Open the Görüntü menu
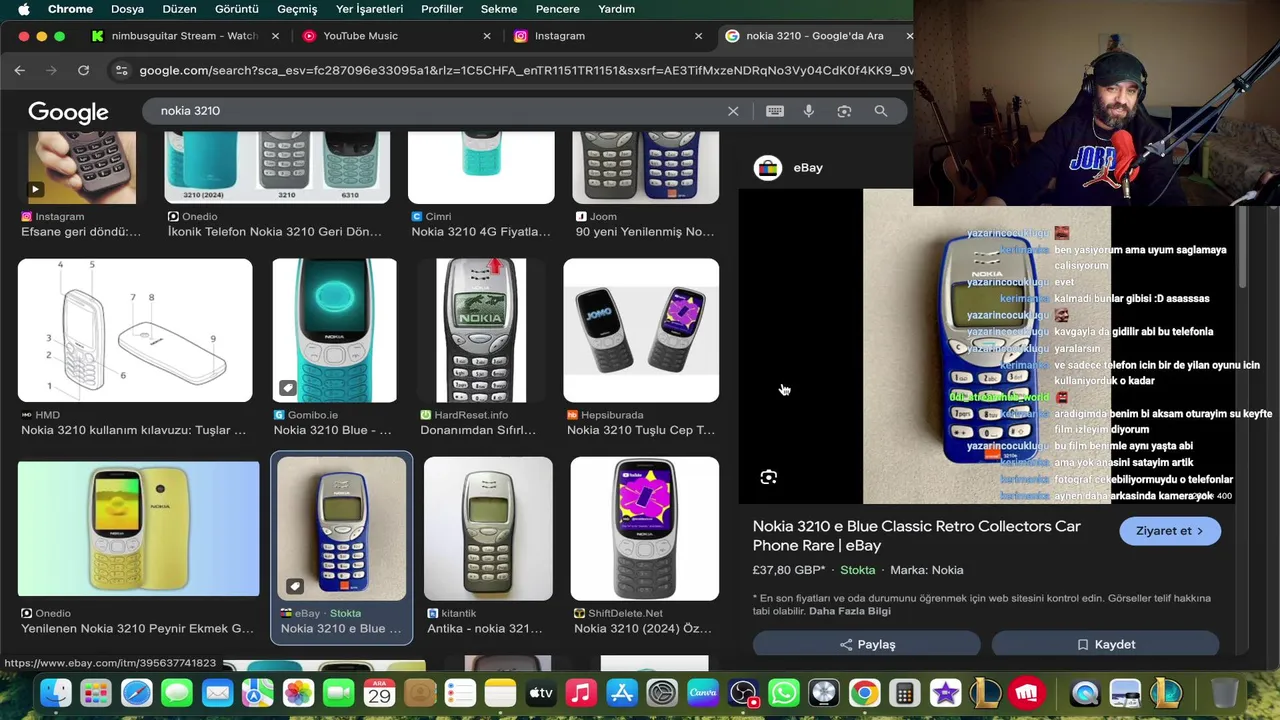The height and width of the screenshot is (720, 1280). pos(237,9)
